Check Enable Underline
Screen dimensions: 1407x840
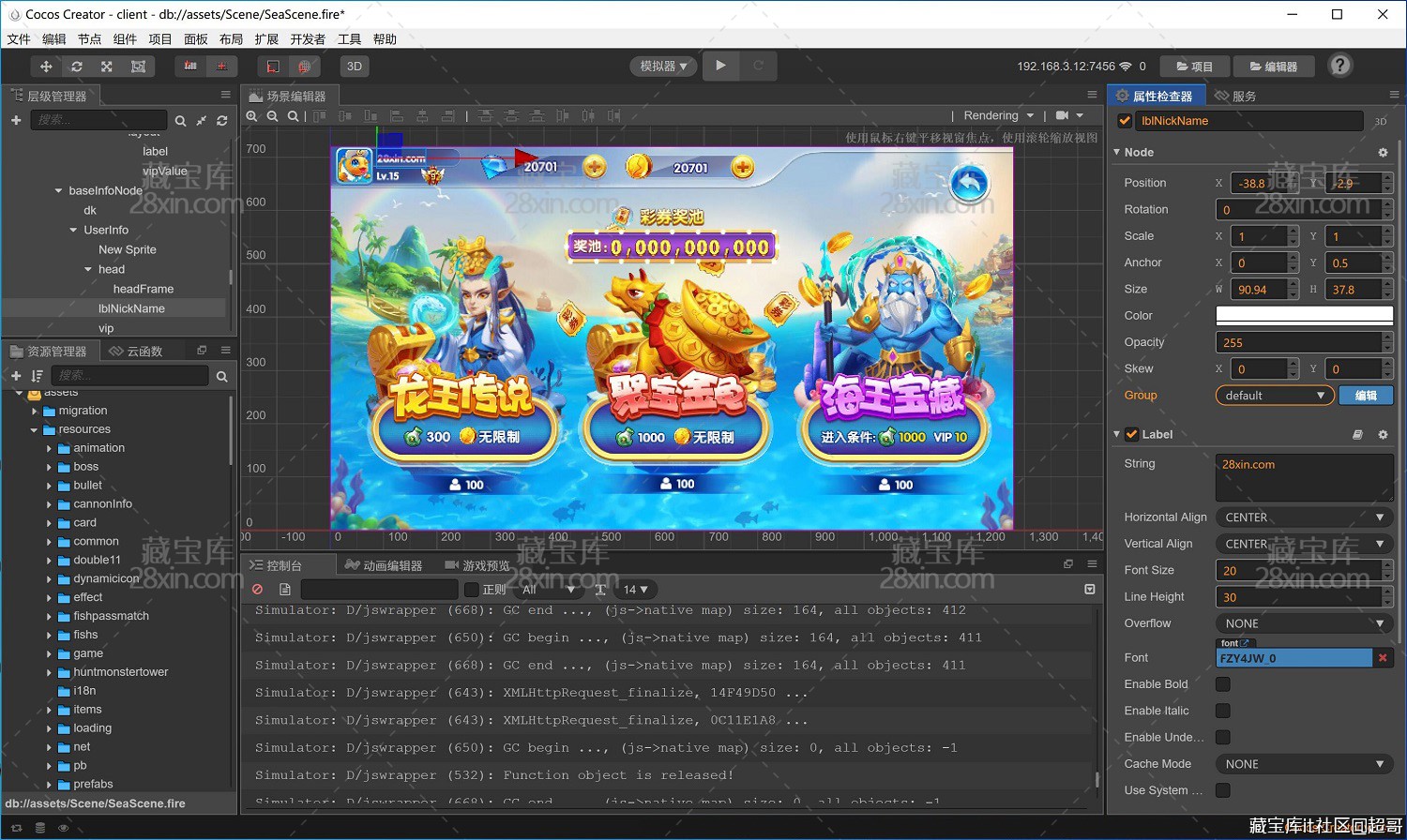click(1223, 738)
